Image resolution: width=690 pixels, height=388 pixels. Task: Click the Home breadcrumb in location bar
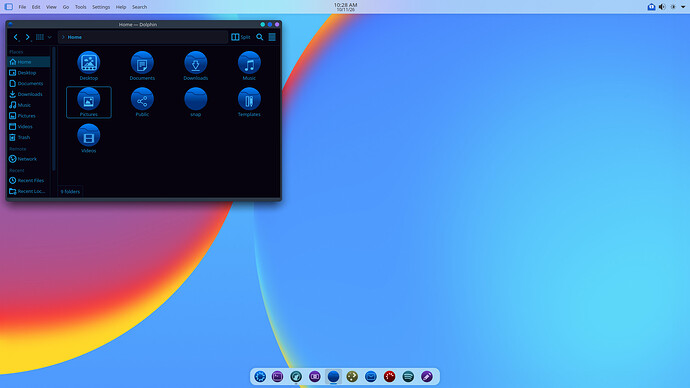74,37
